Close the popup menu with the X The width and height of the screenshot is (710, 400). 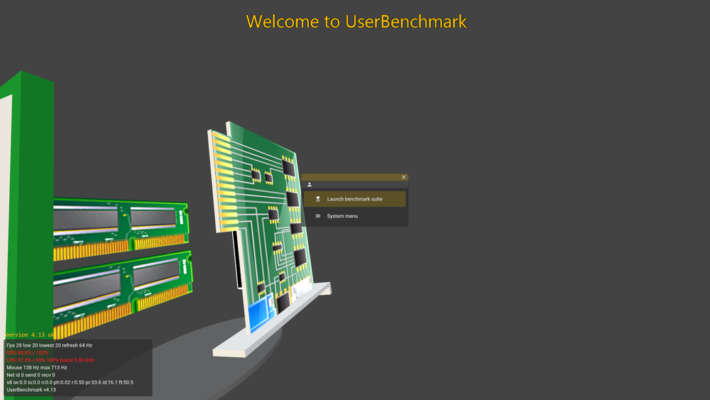(403, 177)
